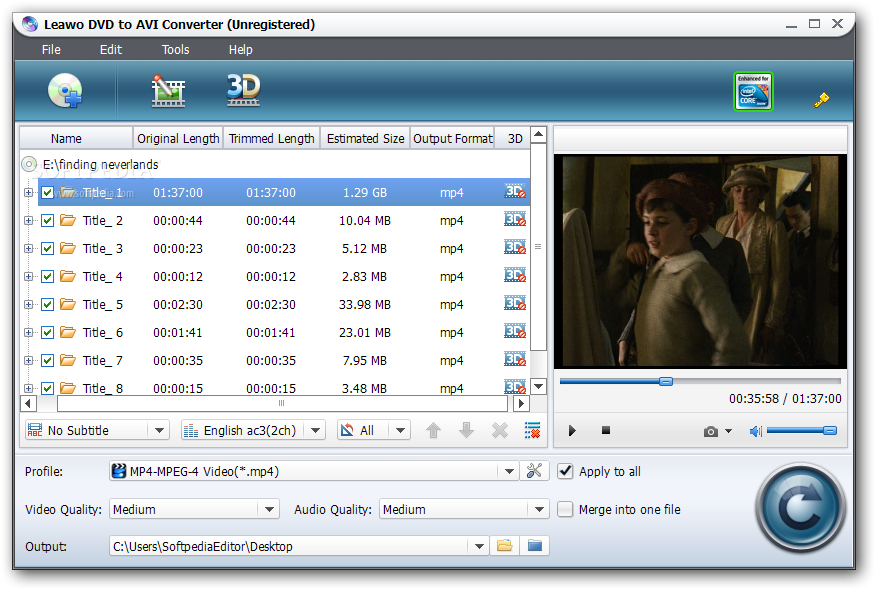This screenshot has height=590, width=876.
Task: Expand the Title_ 2 tree node
Action: point(28,221)
